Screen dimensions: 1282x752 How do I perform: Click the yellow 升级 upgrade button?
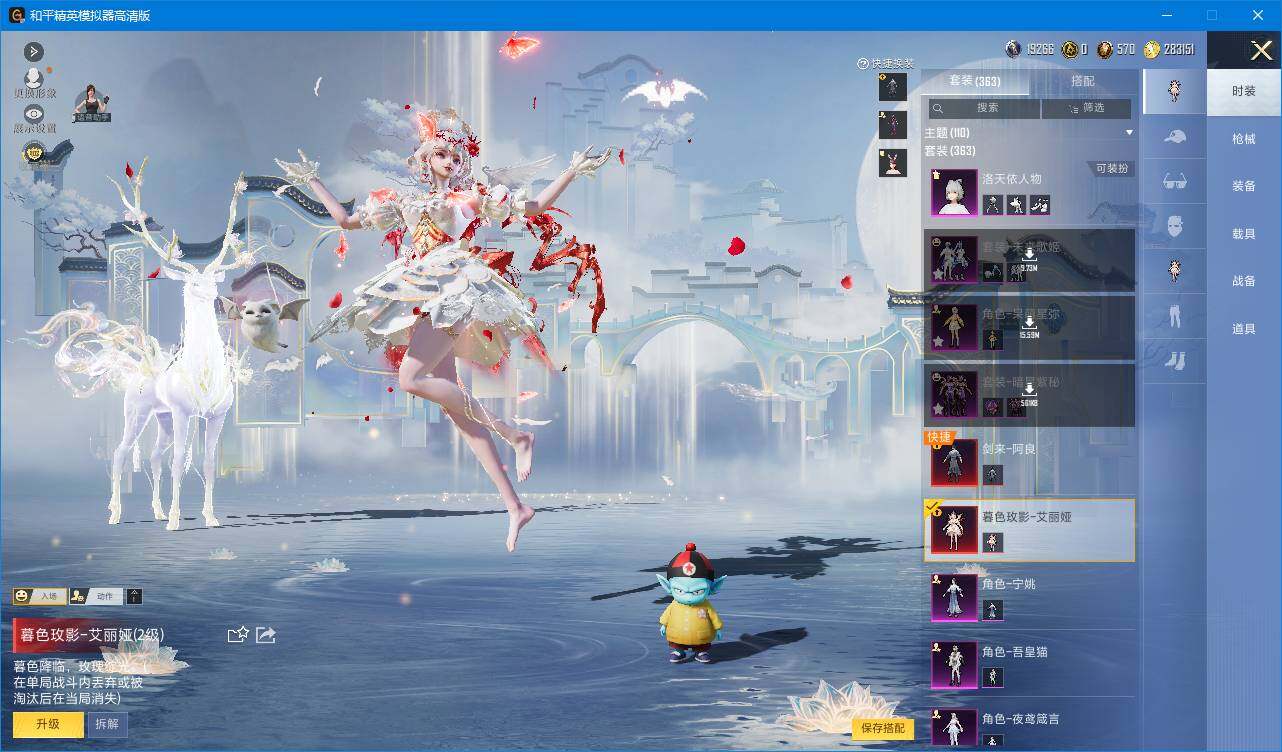tap(48, 724)
